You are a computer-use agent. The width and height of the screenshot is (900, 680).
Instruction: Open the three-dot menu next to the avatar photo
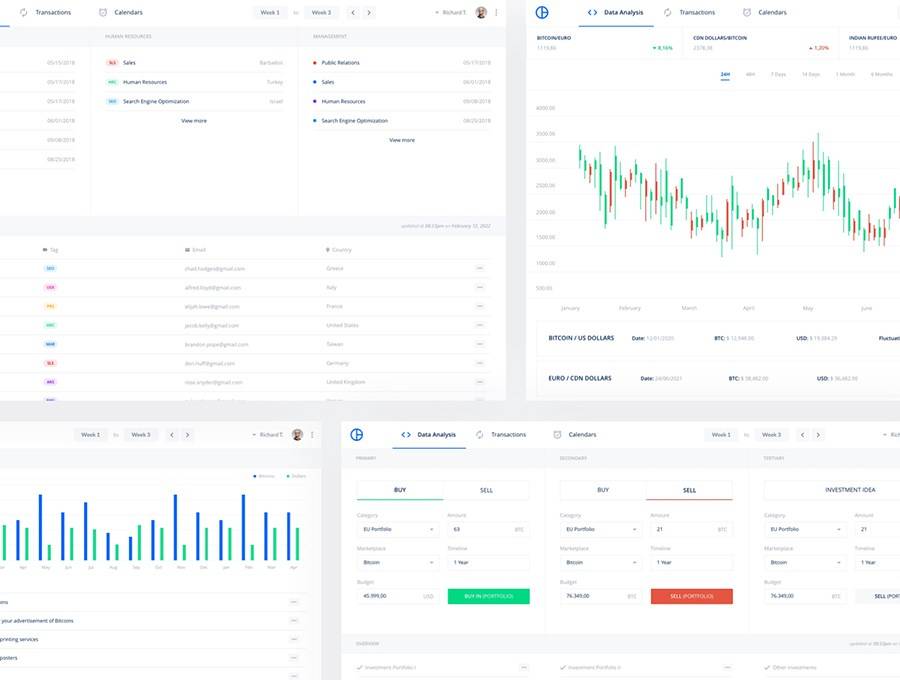coord(496,12)
